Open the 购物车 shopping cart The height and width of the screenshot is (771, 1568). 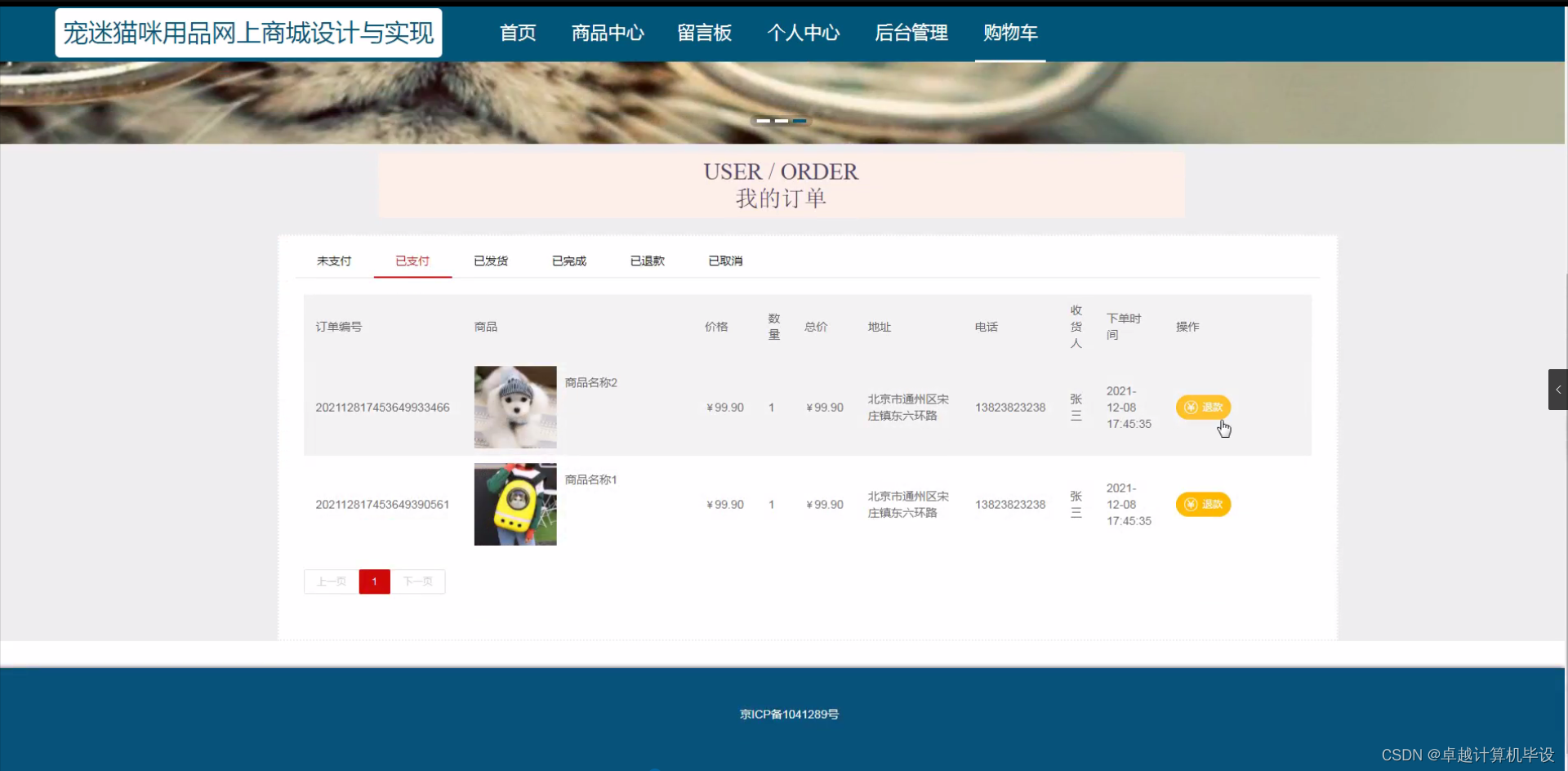(1010, 33)
